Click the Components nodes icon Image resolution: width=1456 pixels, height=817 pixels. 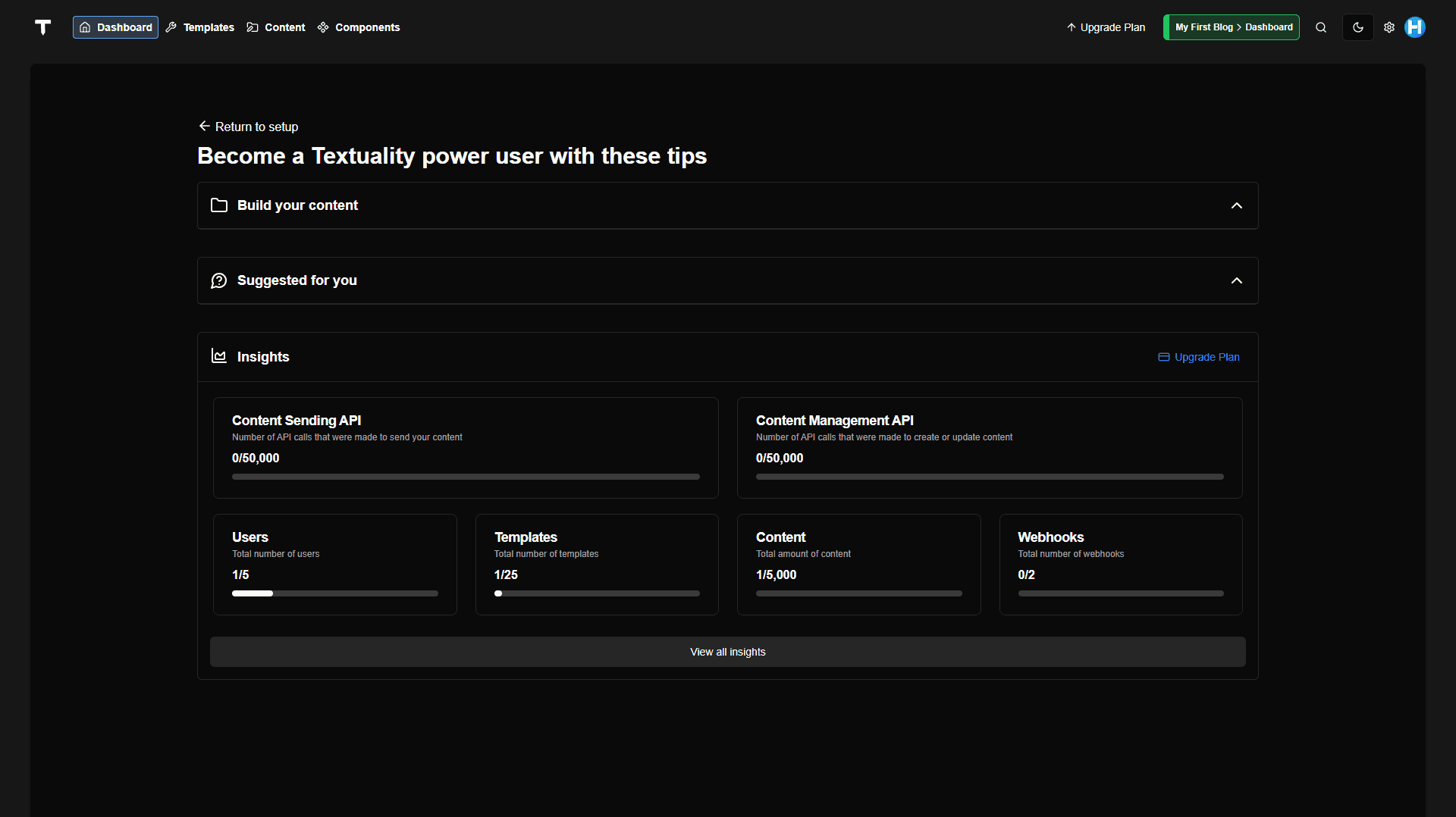click(x=322, y=27)
